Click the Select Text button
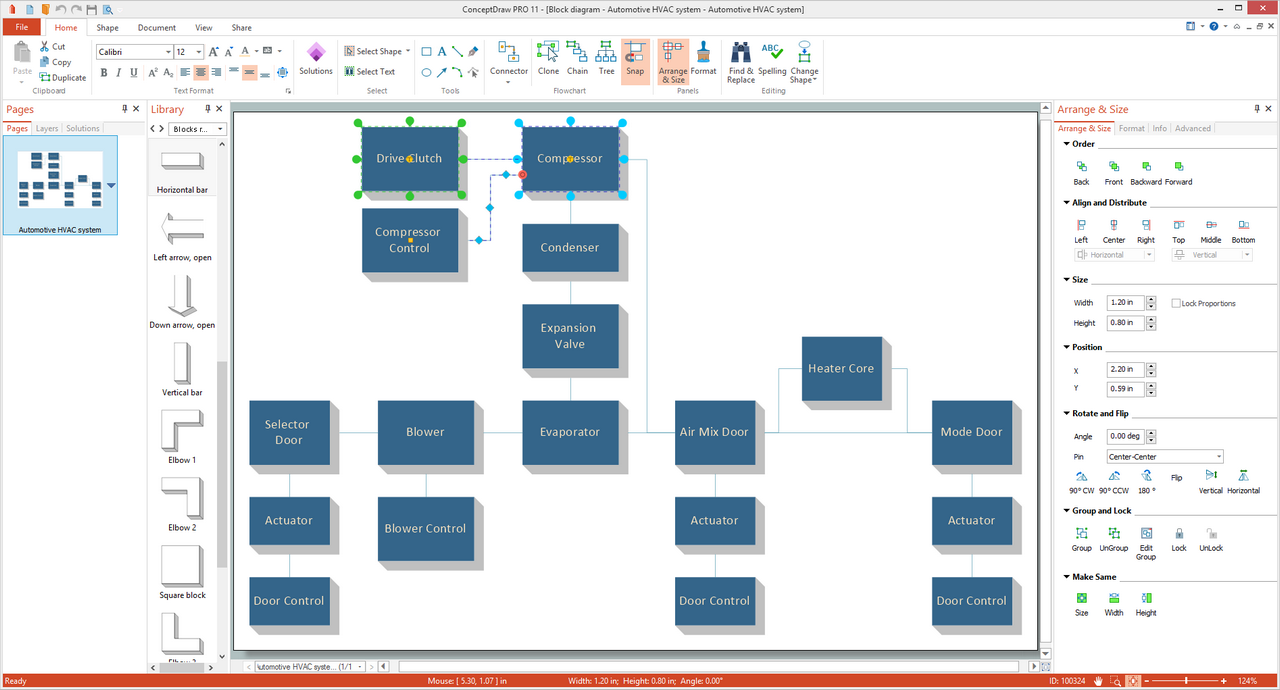The image size is (1280, 690). (370, 72)
